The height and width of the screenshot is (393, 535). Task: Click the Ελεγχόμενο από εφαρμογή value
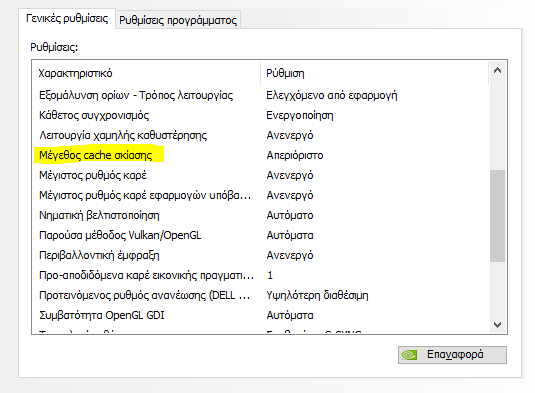(x=332, y=95)
